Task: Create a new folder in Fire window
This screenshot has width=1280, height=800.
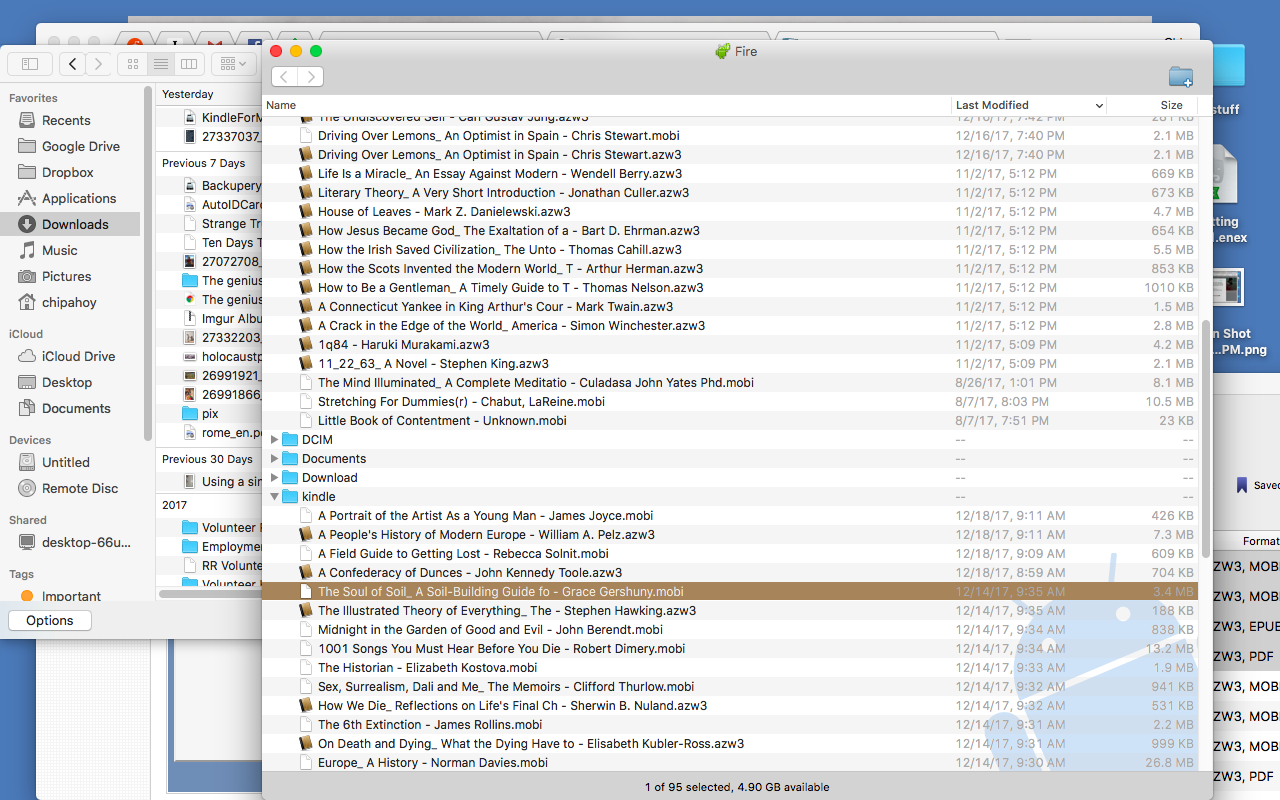Action: (1181, 77)
